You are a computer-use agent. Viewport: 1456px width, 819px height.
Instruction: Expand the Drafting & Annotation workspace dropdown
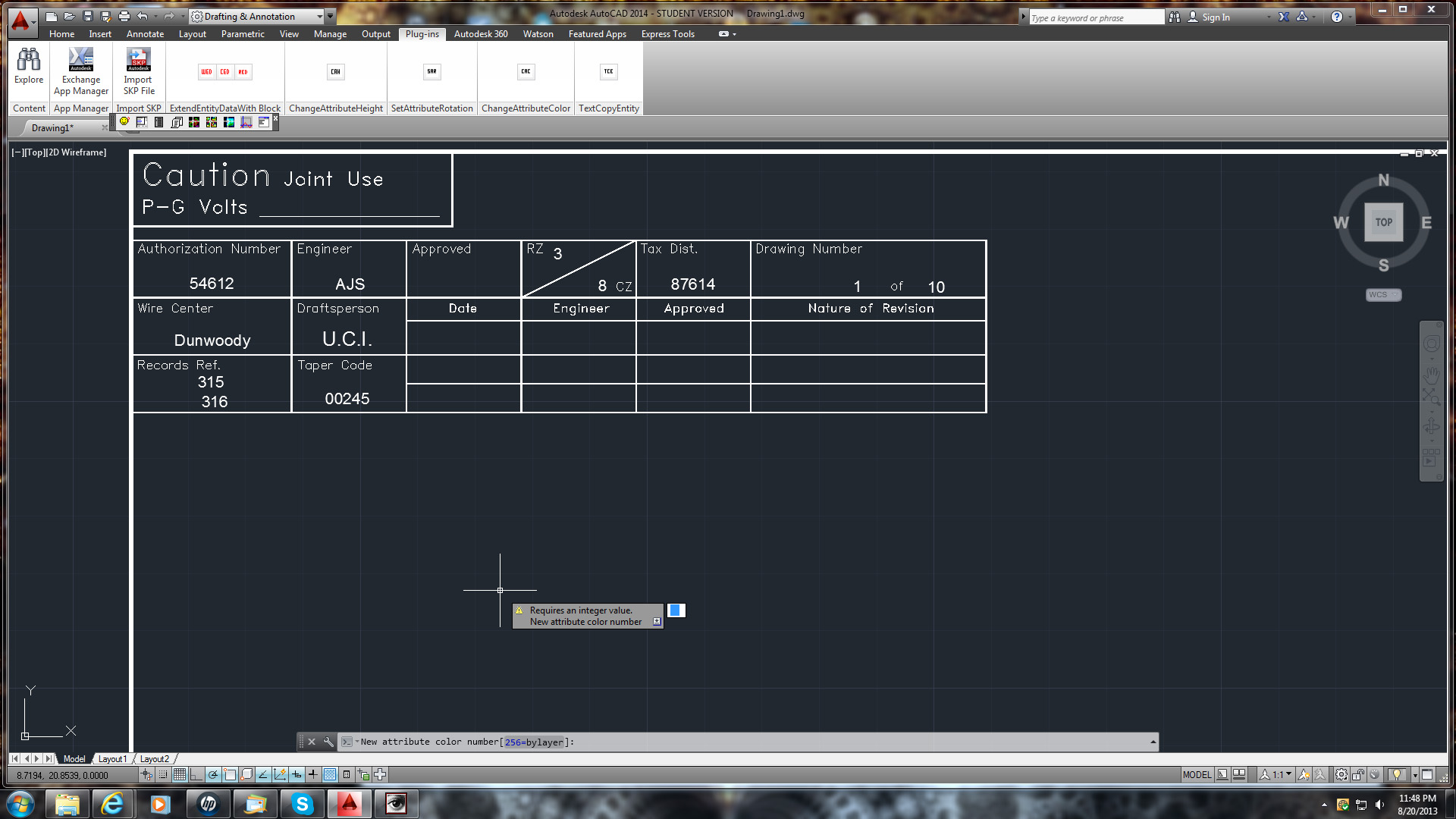point(320,16)
